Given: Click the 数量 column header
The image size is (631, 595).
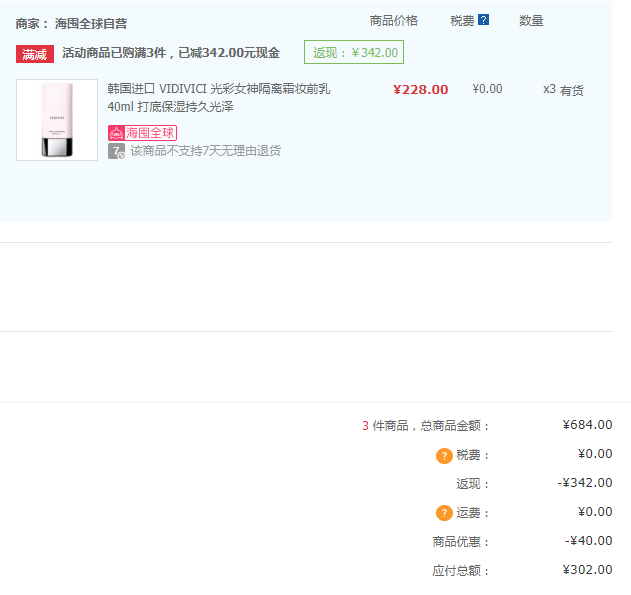Looking at the screenshot, I should [x=531, y=21].
